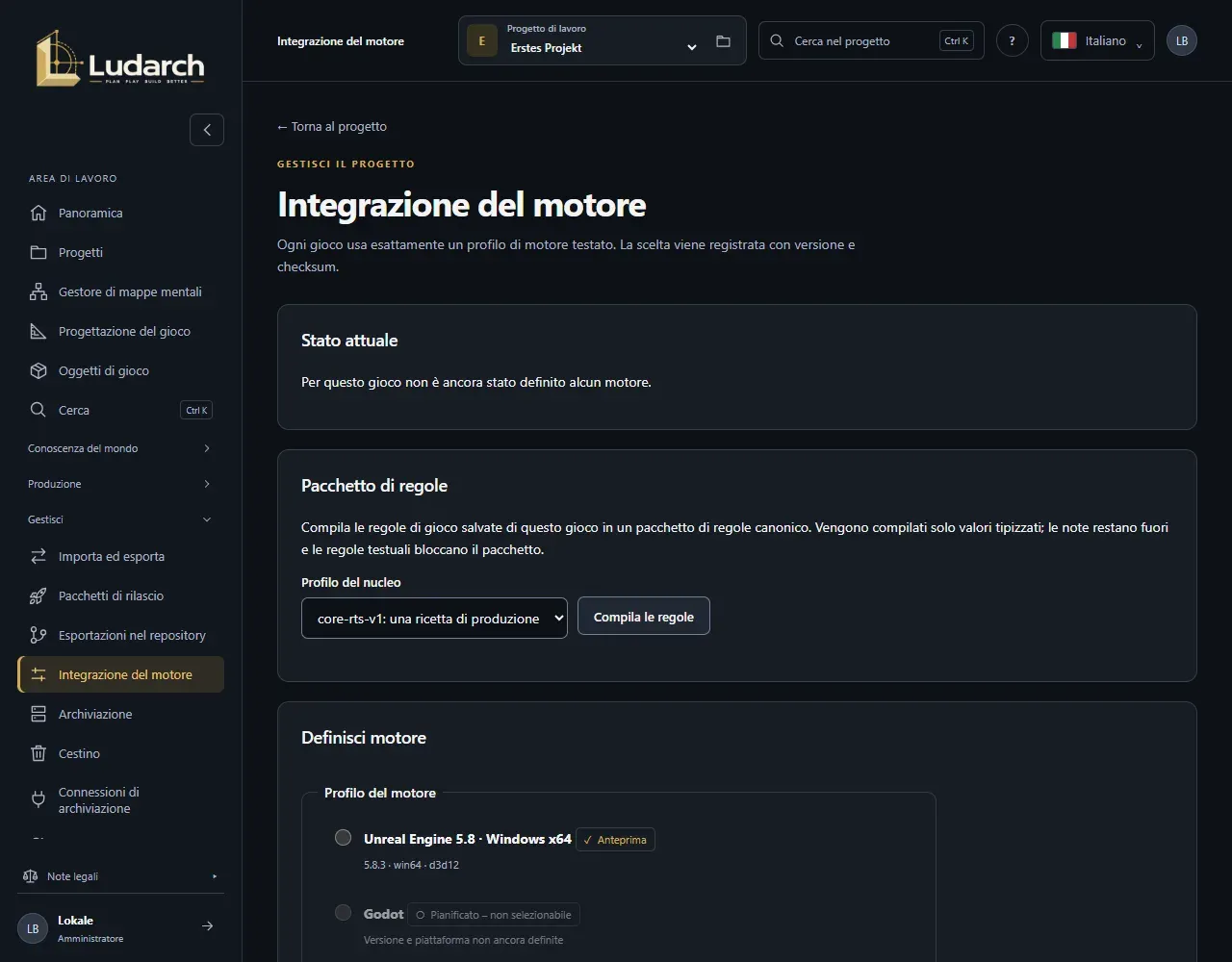
Task: Open Importa ed esporta
Action: 120,556
